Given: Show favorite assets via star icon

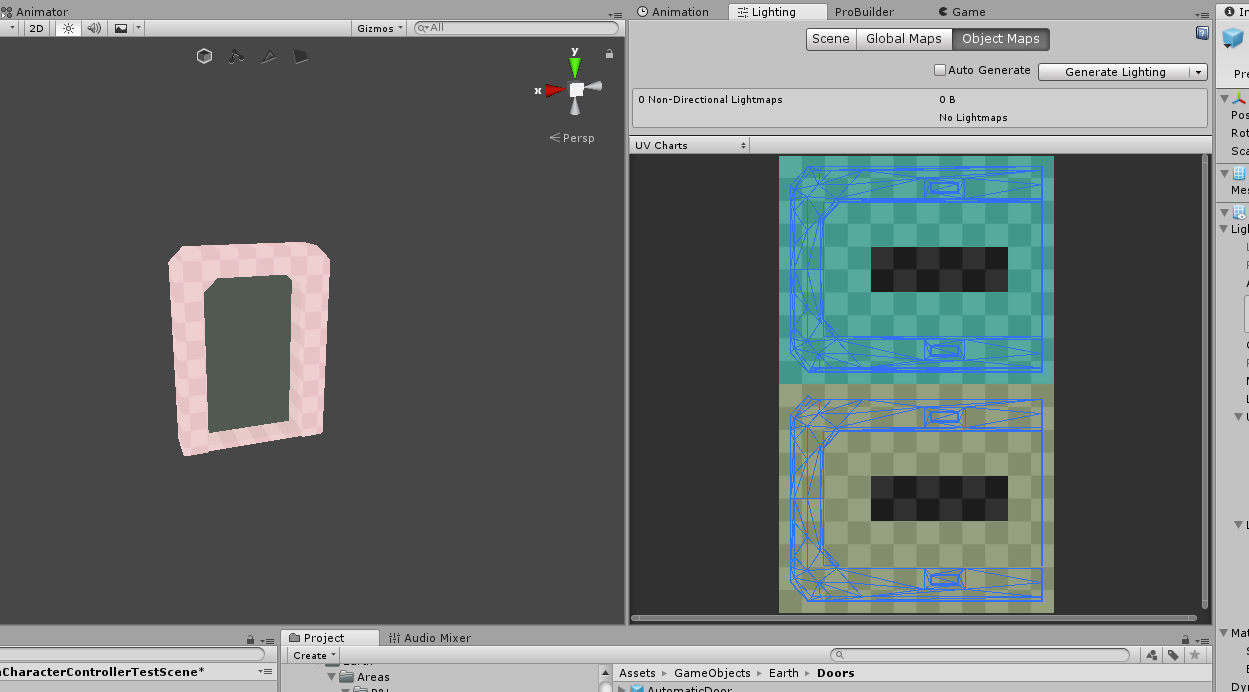Looking at the screenshot, I should click(1195, 655).
